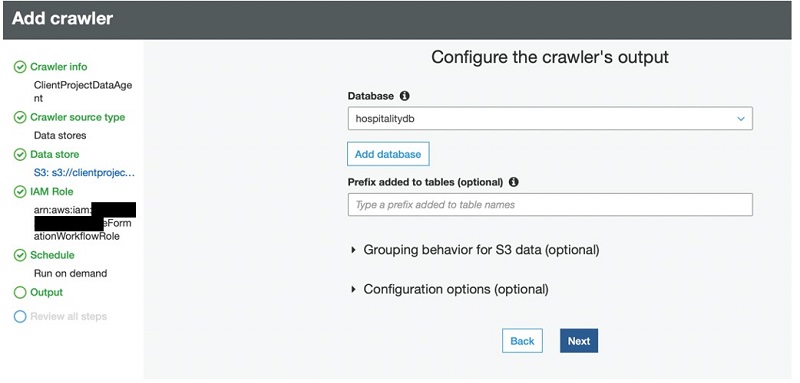The width and height of the screenshot is (800, 383).
Task: Click the Review all steps circle icon
Action: click(20, 317)
